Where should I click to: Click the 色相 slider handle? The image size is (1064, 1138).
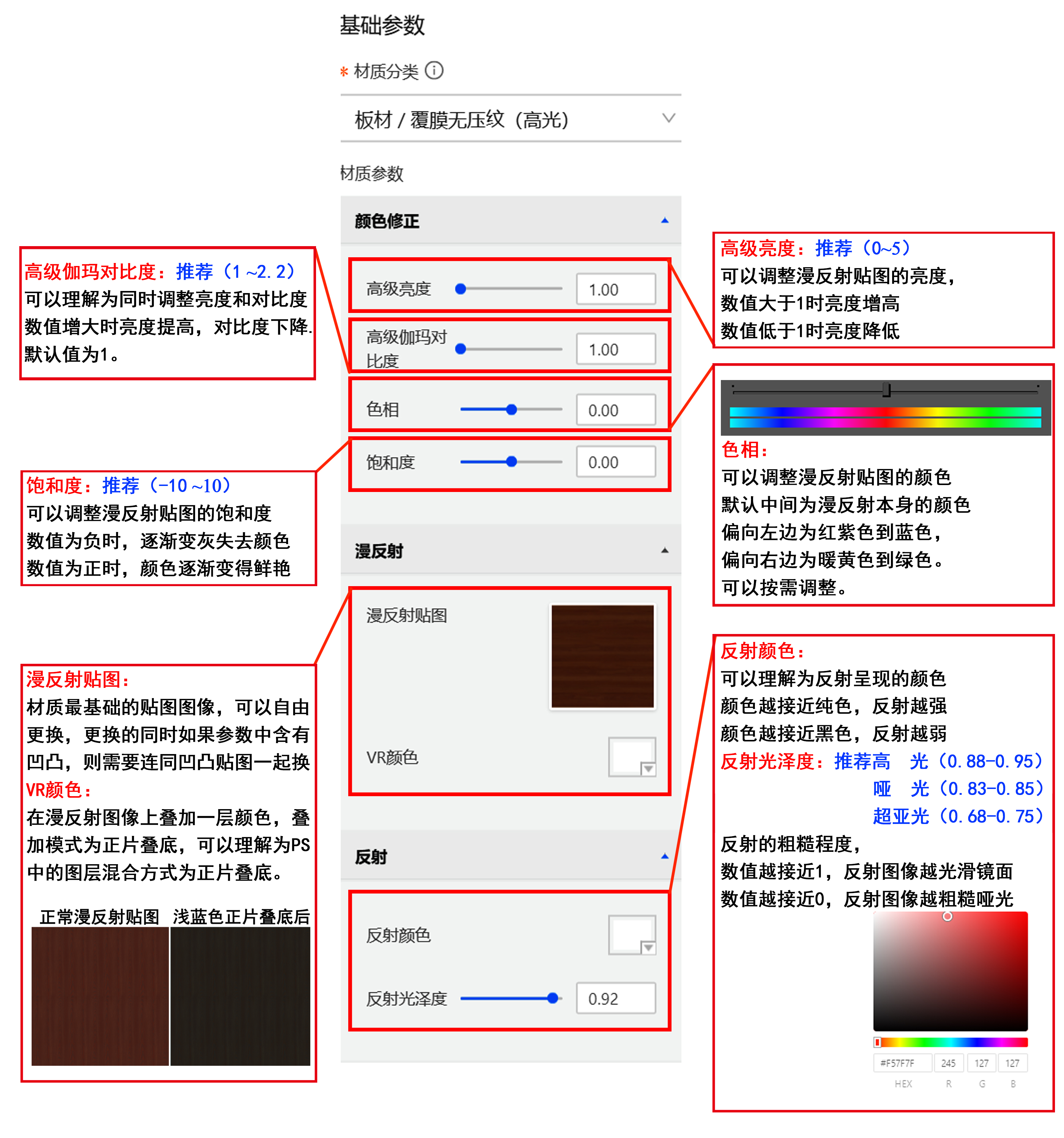point(511,409)
